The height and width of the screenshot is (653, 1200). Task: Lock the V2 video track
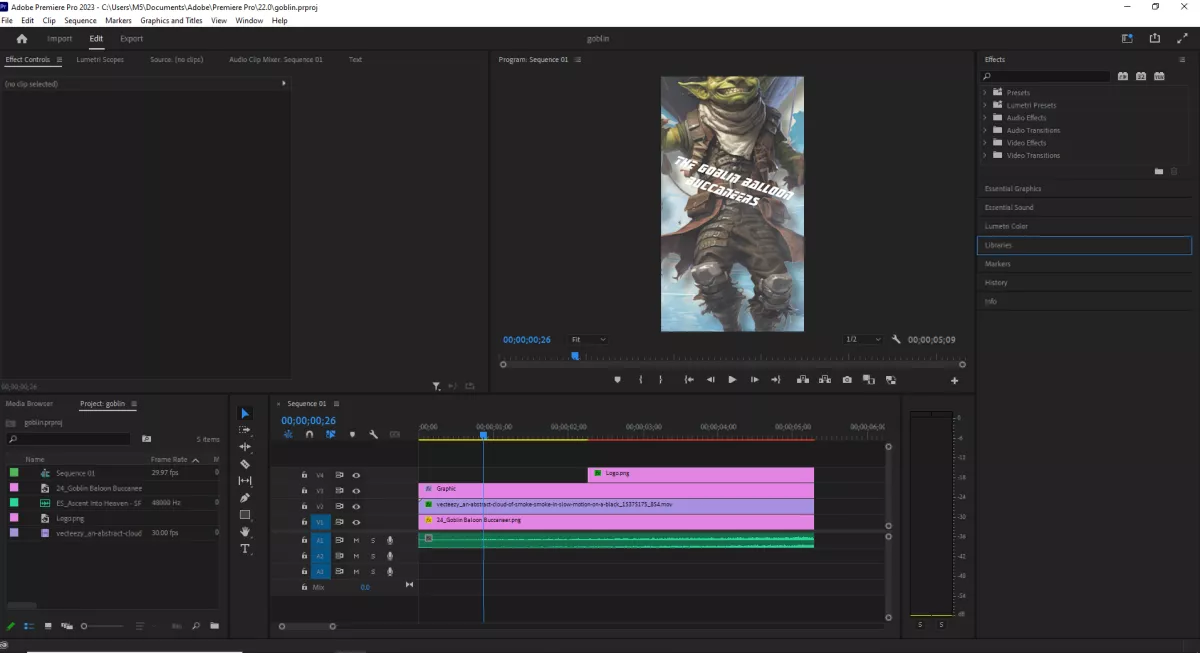[305, 506]
